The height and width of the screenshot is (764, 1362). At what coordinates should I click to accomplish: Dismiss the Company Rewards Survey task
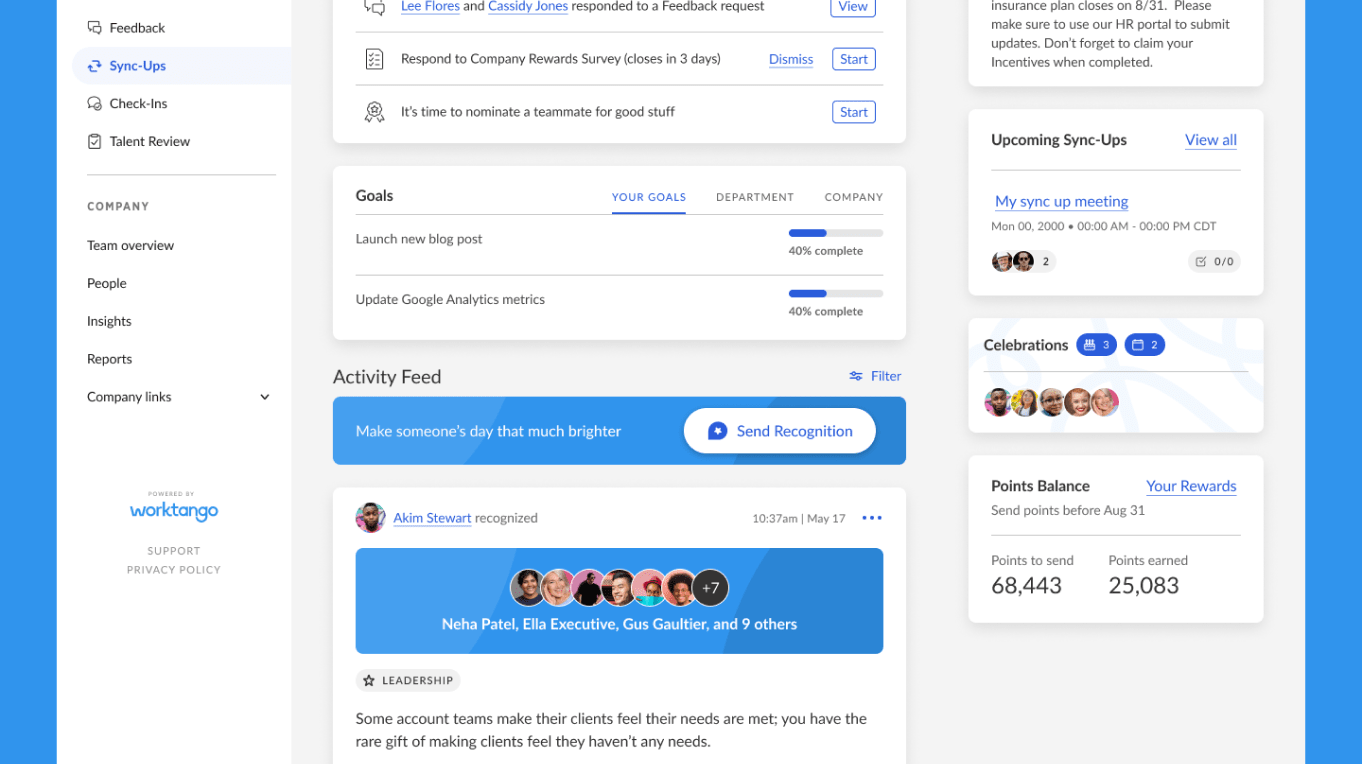pyautogui.click(x=790, y=59)
